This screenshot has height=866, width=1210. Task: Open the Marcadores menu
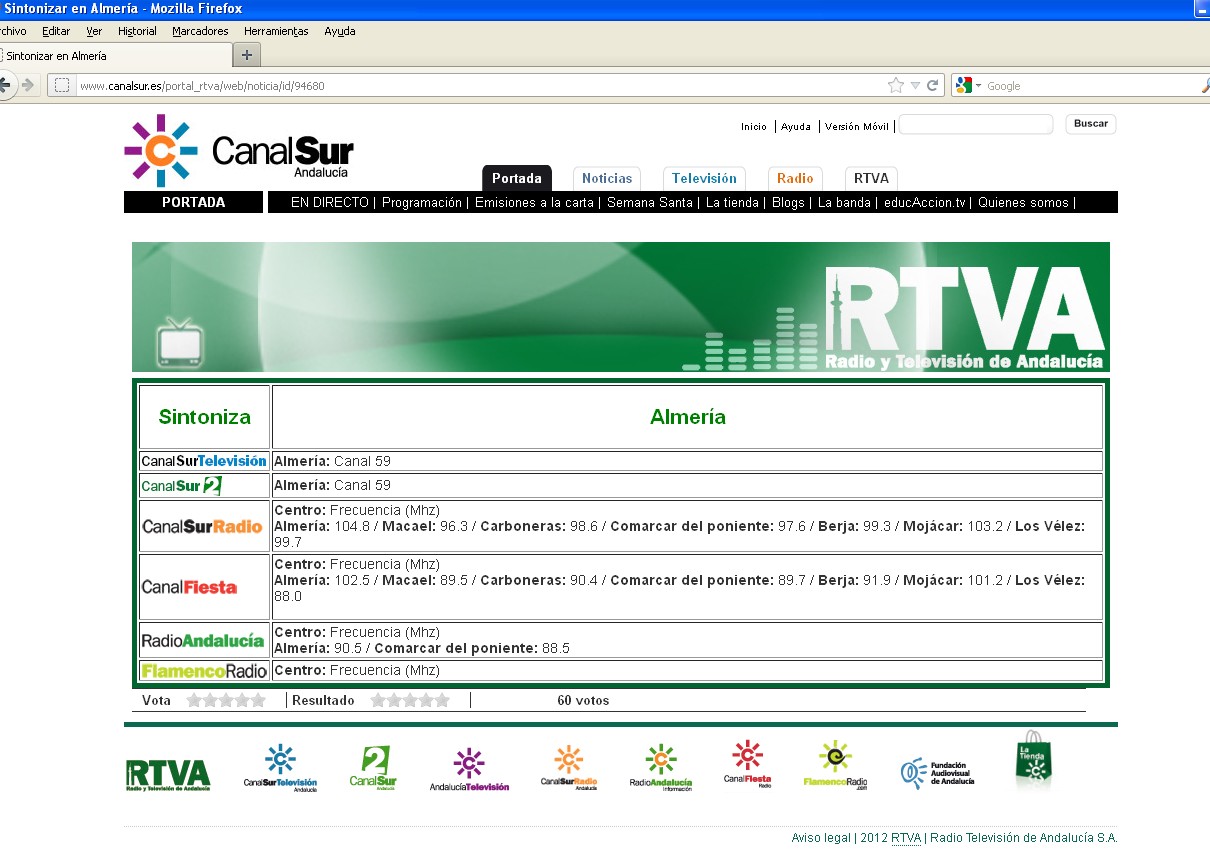[200, 31]
